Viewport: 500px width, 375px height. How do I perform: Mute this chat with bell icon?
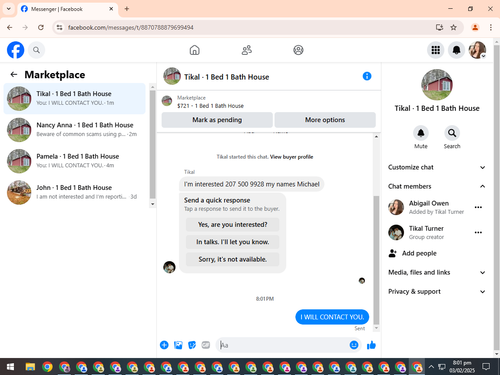click(421, 133)
